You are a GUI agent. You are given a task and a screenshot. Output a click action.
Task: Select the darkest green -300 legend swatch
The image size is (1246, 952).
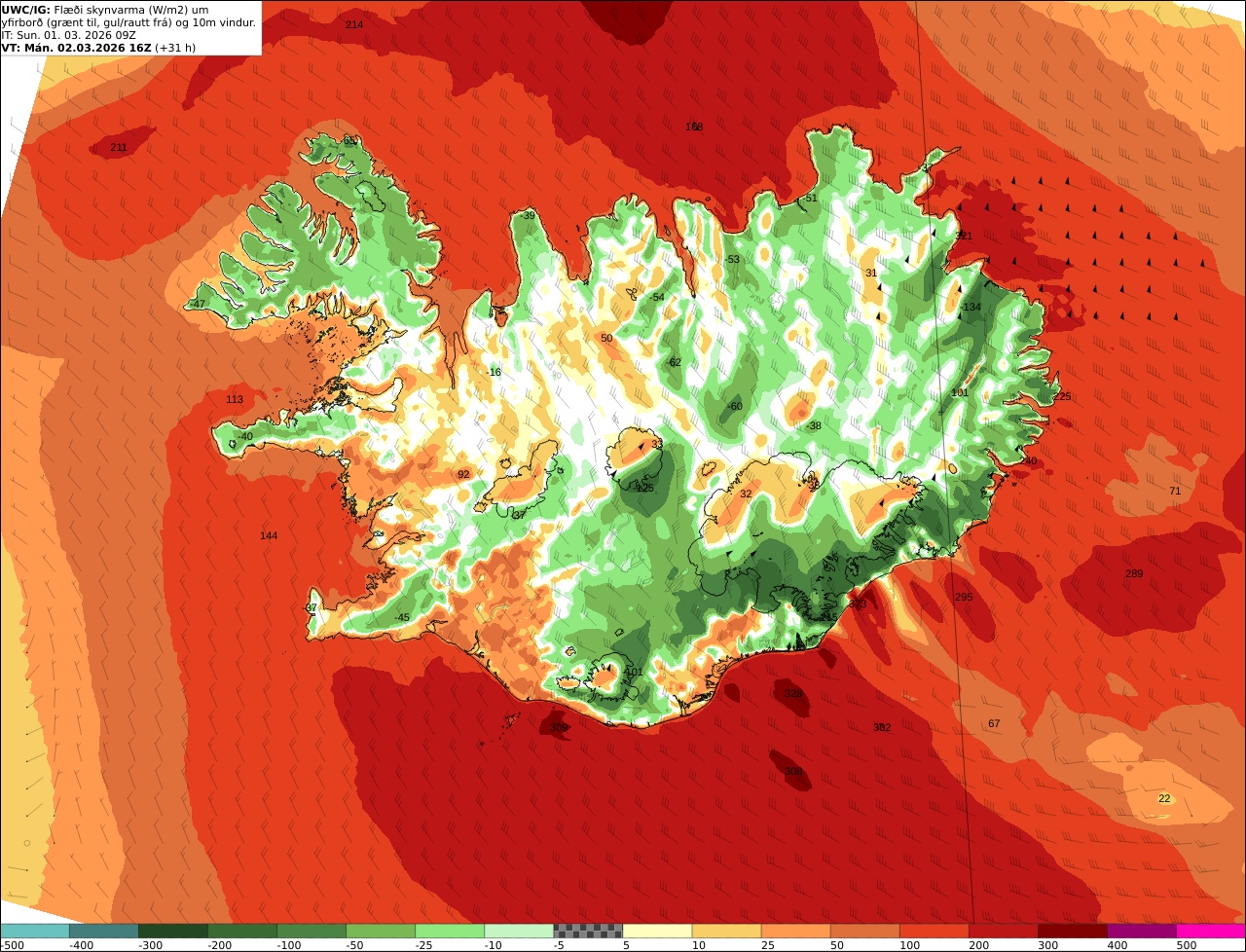[173, 931]
